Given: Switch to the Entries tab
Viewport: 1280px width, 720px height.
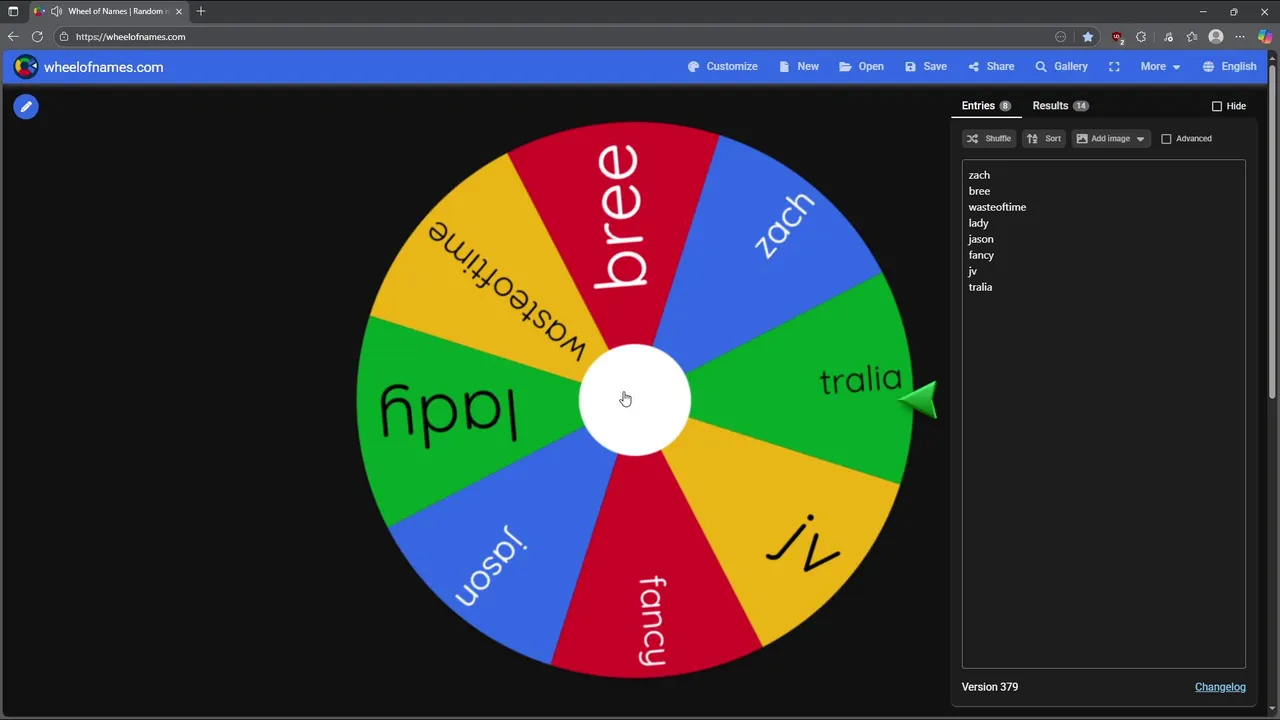Looking at the screenshot, I should [986, 106].
